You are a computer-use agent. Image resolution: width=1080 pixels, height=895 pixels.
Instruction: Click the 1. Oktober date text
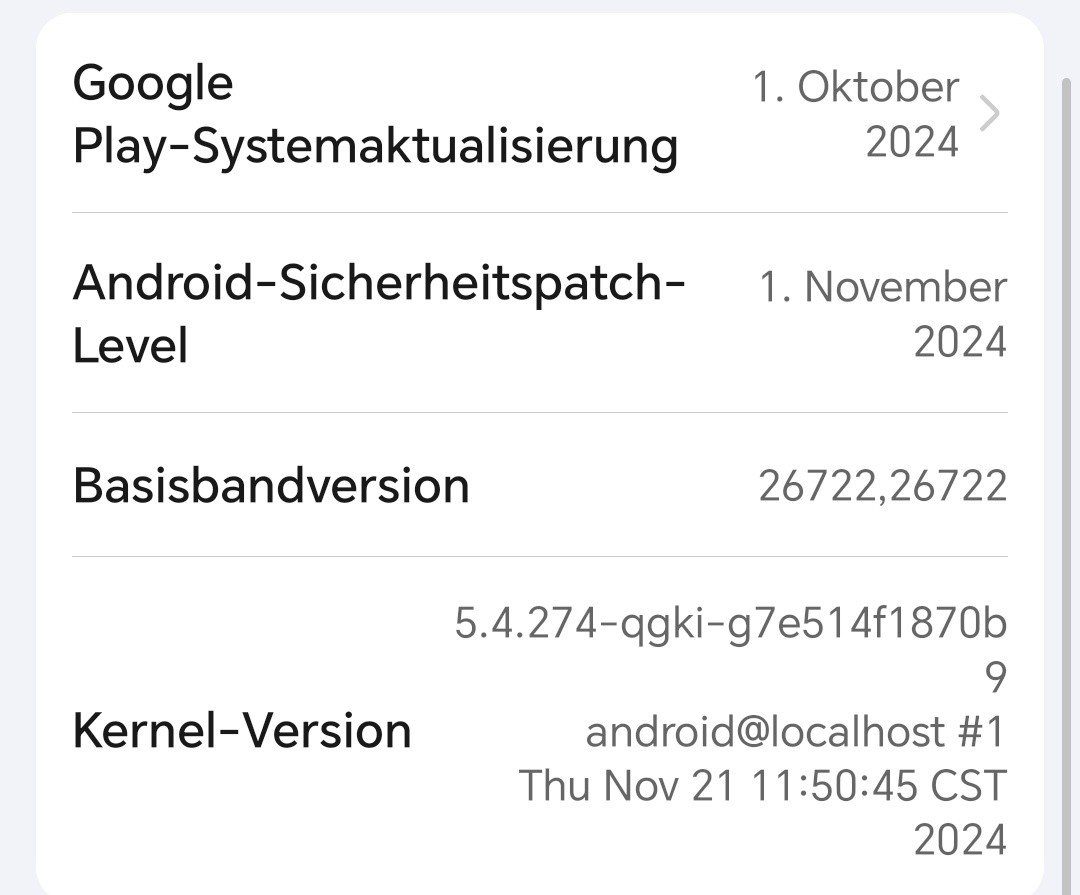point(855,87)
